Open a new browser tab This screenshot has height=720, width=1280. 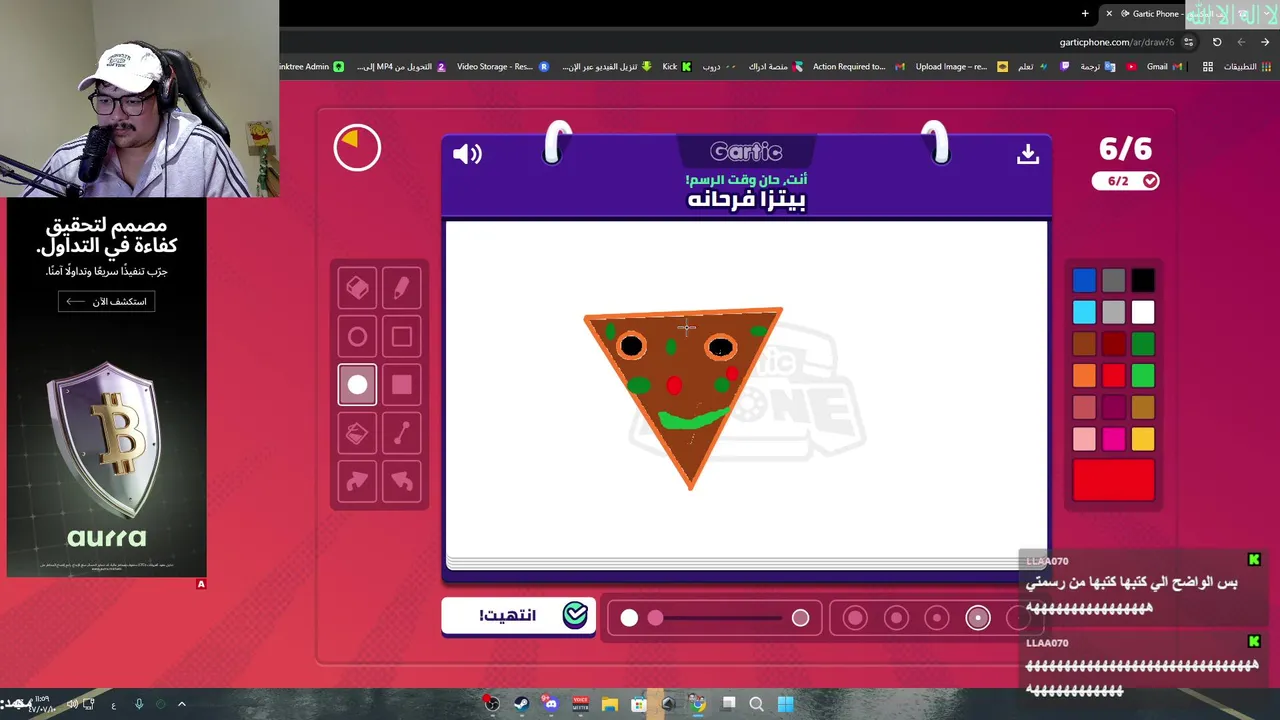tap(1085, 13)
